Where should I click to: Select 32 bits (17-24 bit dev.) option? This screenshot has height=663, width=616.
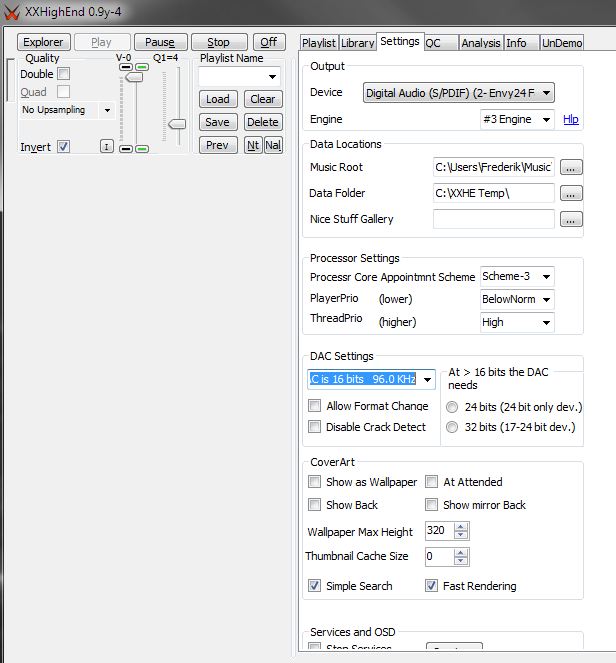[x=452, y=427]
